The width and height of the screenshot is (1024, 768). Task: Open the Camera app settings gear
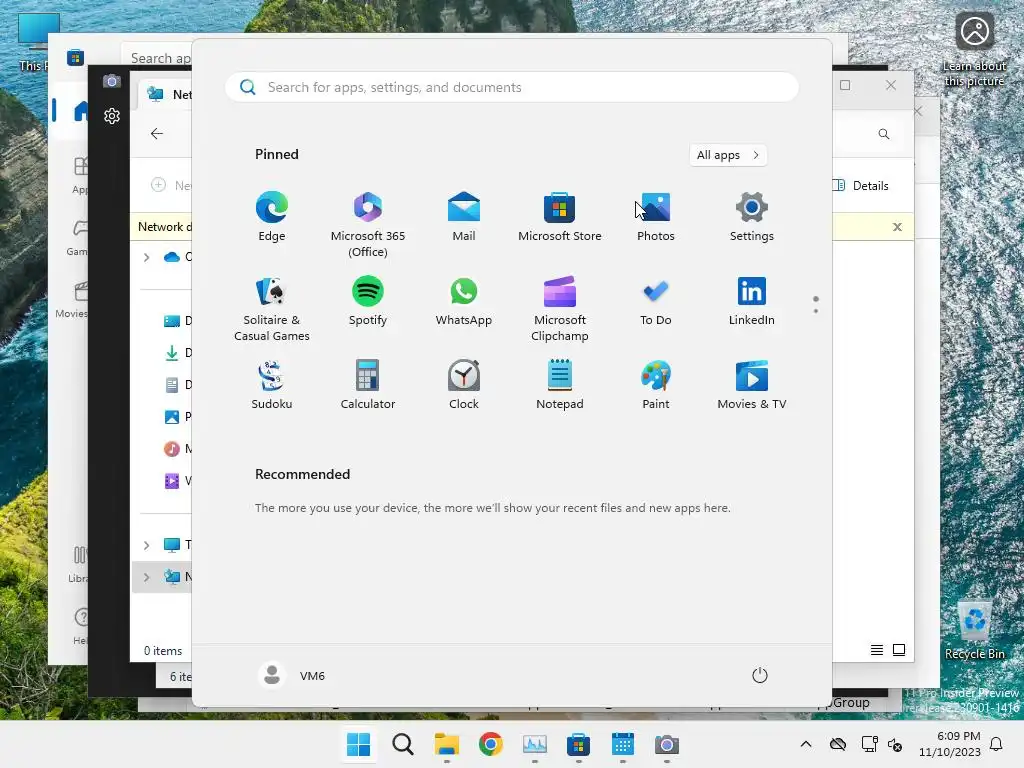[x=112, y=116]
